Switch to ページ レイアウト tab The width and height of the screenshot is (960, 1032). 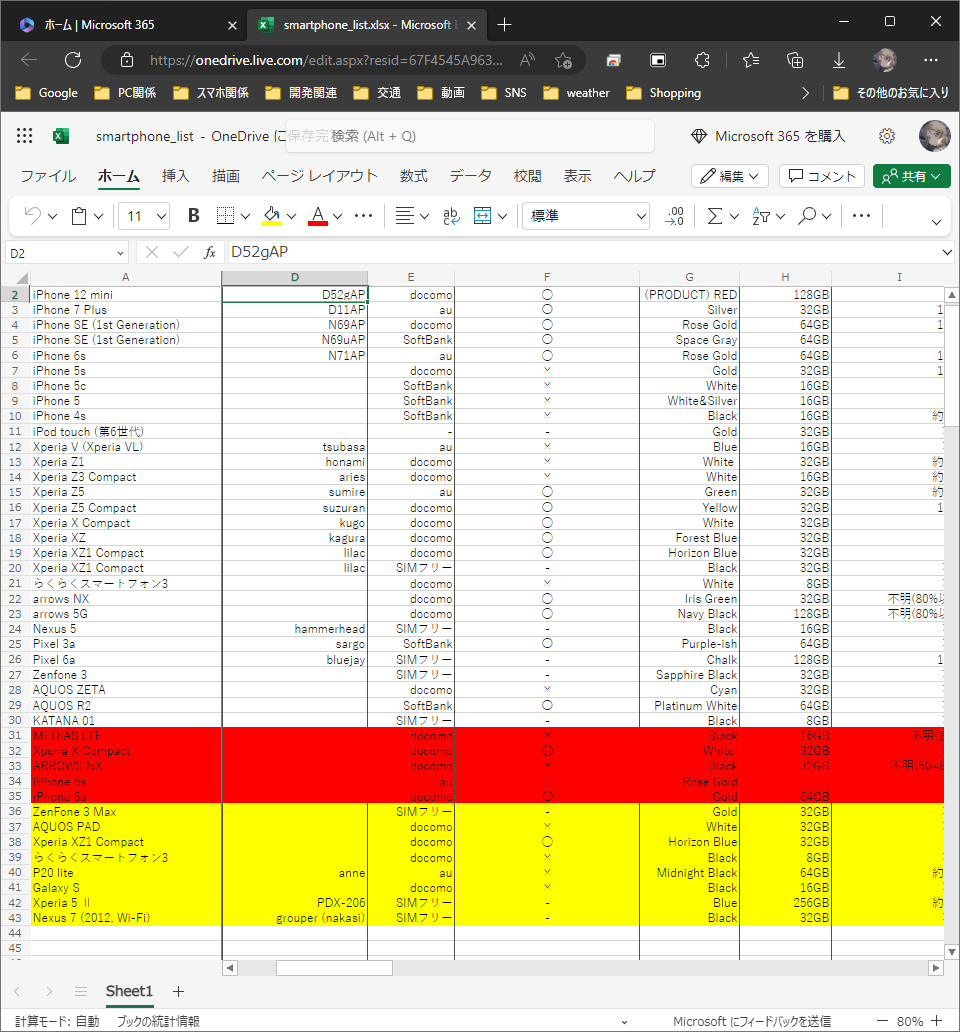[320, 176]
